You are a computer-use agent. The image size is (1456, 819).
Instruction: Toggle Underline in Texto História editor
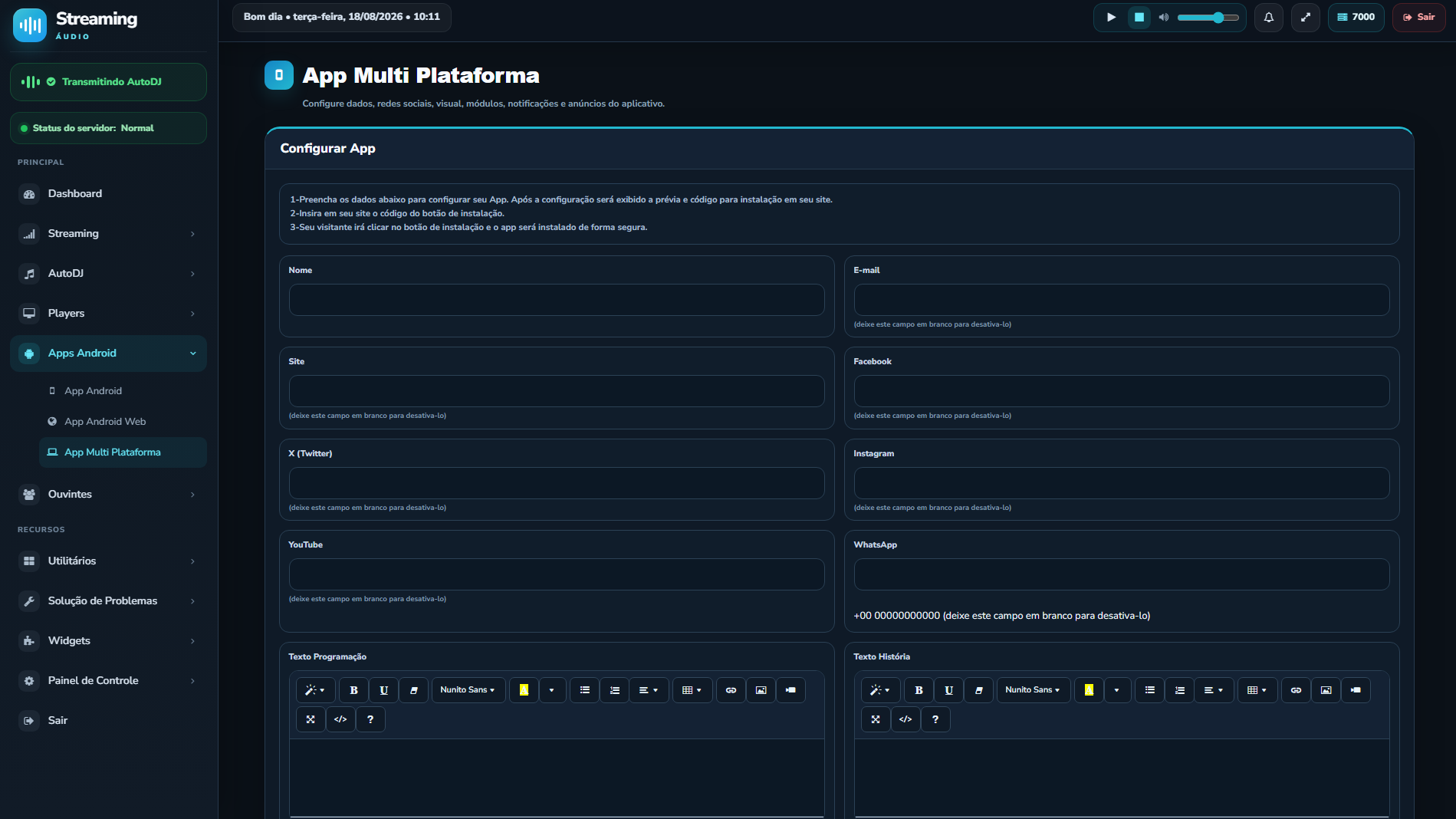(948, 690)
